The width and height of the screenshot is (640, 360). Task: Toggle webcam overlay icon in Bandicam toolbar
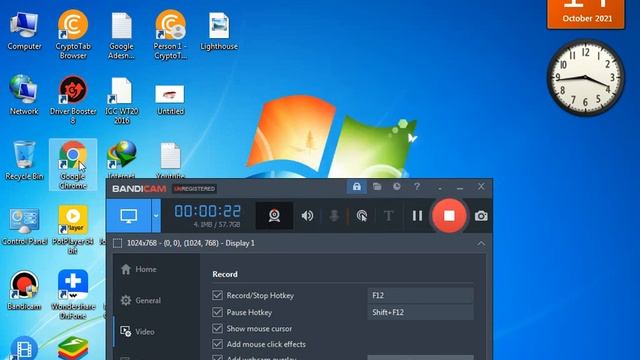pos(274,216)
